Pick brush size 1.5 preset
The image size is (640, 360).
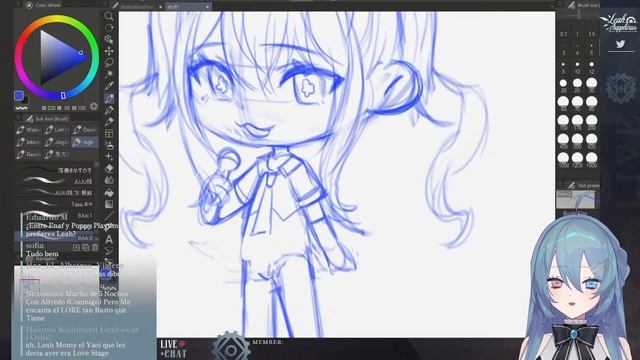591,34
